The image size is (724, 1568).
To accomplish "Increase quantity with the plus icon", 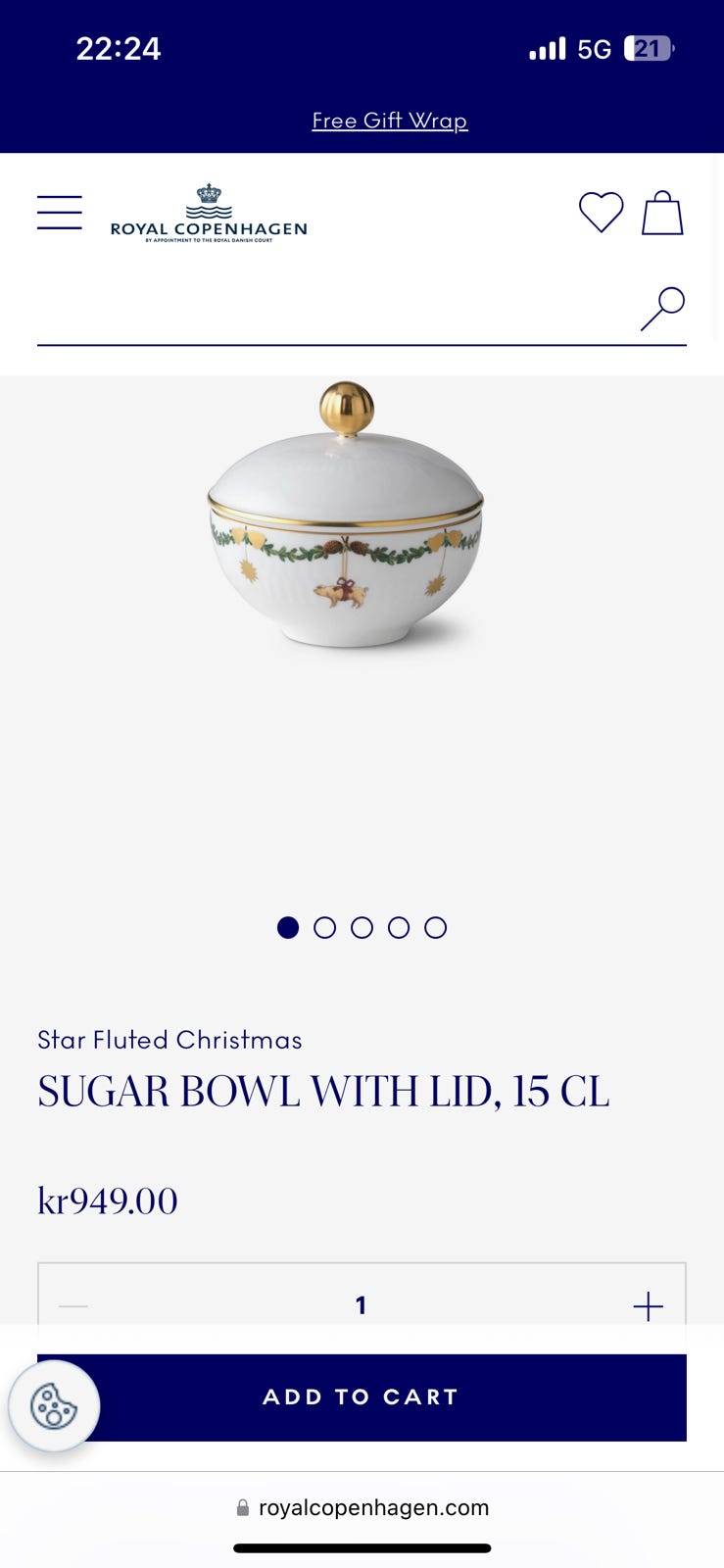I will [648, 1306].
